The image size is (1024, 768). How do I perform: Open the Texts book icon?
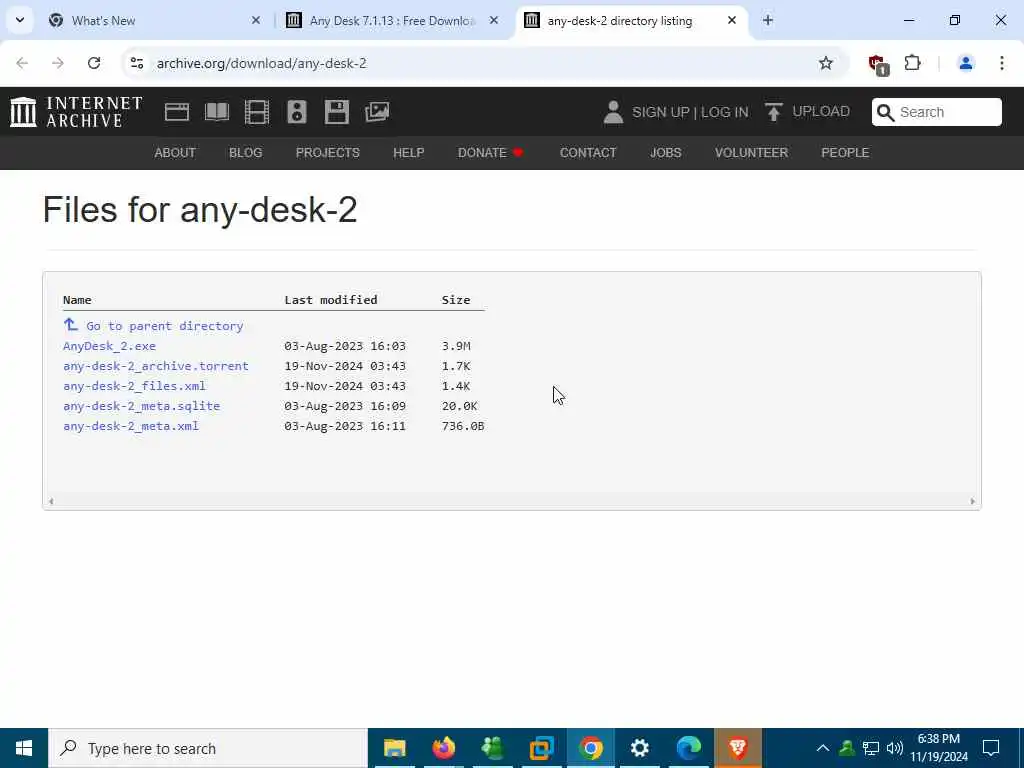[x=217, y=112]
